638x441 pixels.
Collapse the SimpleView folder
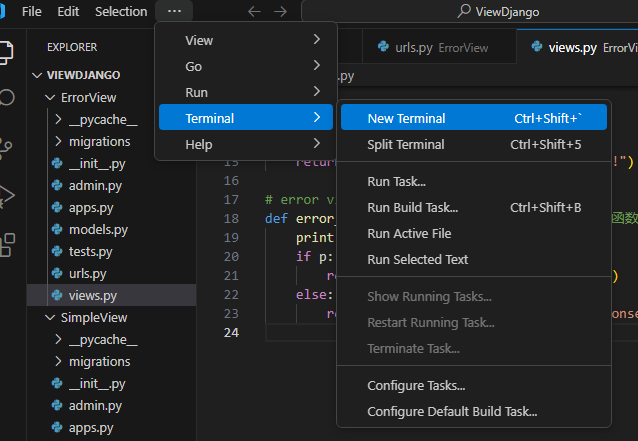[x=50, y=318]
